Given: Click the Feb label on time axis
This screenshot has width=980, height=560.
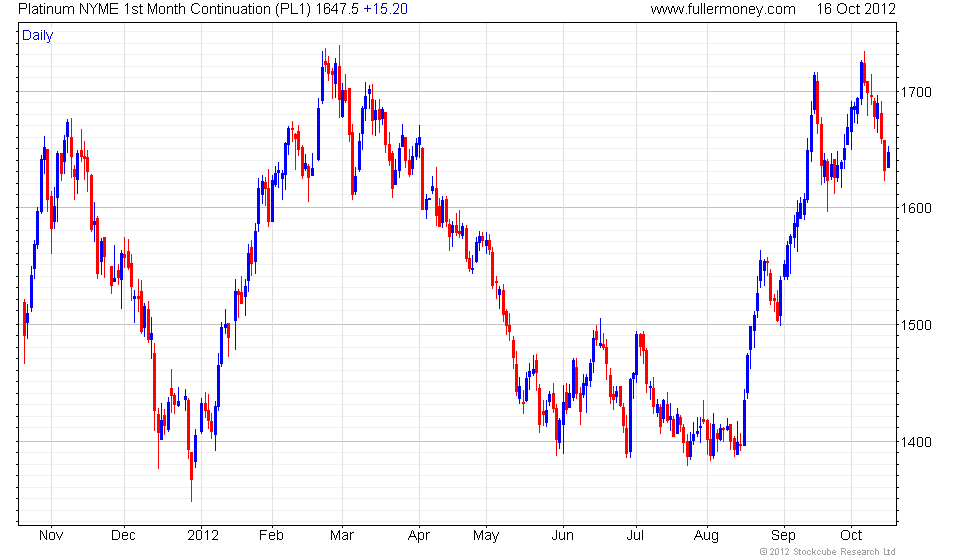Looking at the screenshot, I should click(x=271, y=536).
